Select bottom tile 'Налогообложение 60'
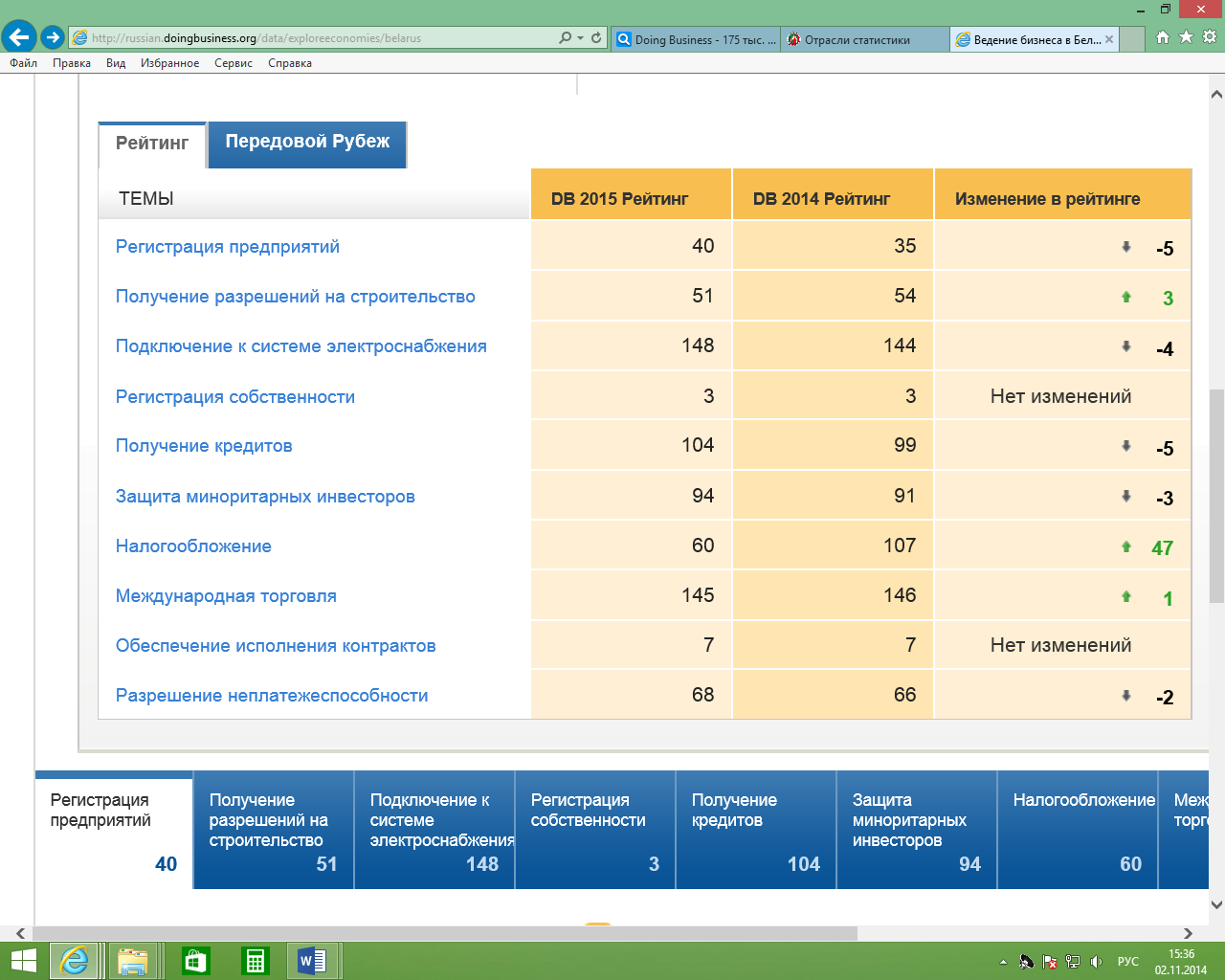This screenshot has width=1225, height=980. pos(1078,830)
